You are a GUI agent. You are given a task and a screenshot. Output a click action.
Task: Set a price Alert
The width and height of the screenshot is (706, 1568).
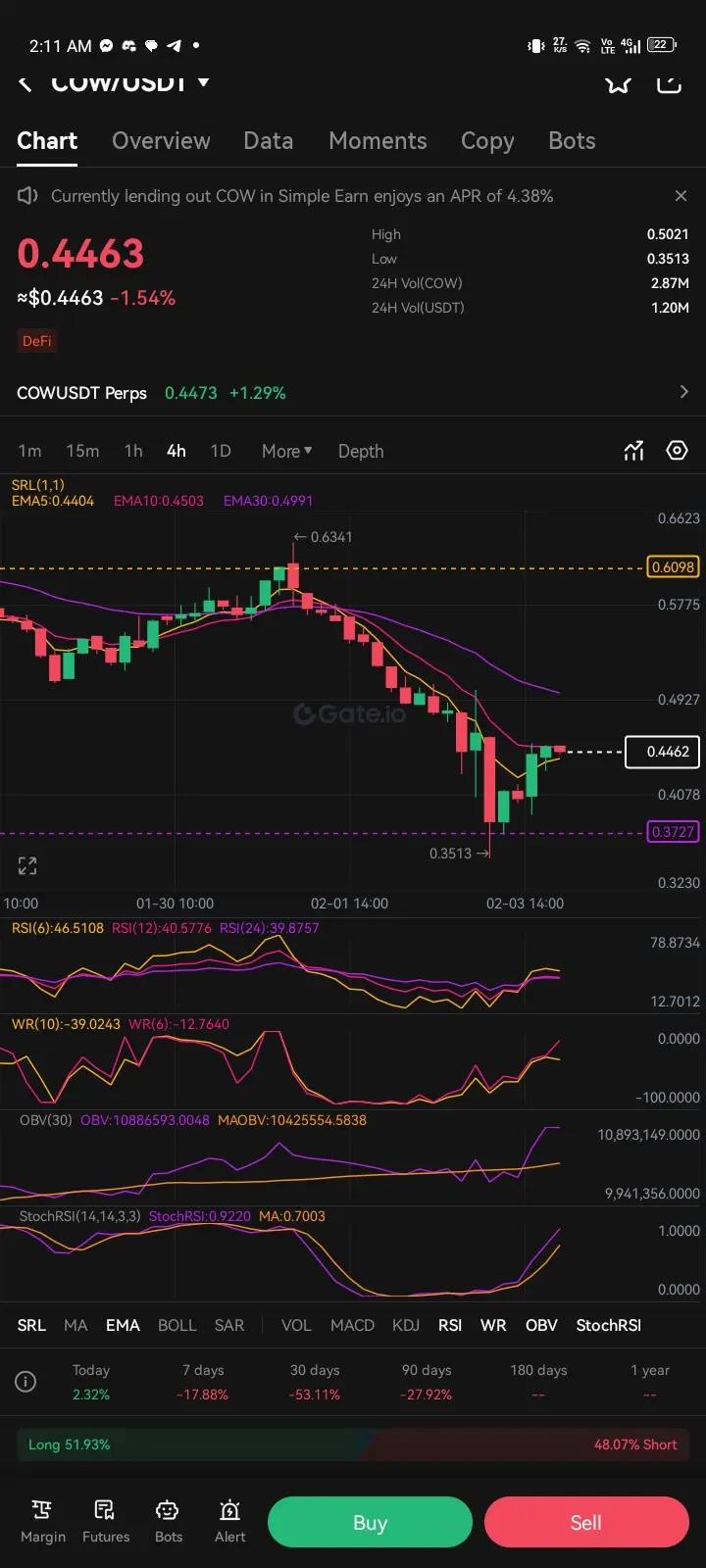pyautogui.click(x=230, y=1522)
